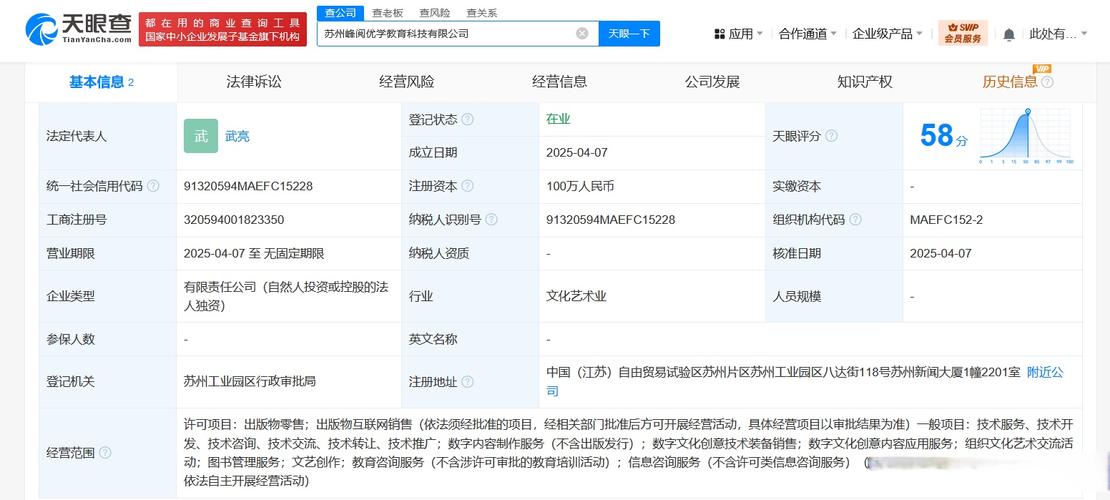The width and height of the screenshot is (1110, 500).
Task: Select credit code 91320594MAEFC15228 under 统一社会信用代码
Action: point(248,186)
